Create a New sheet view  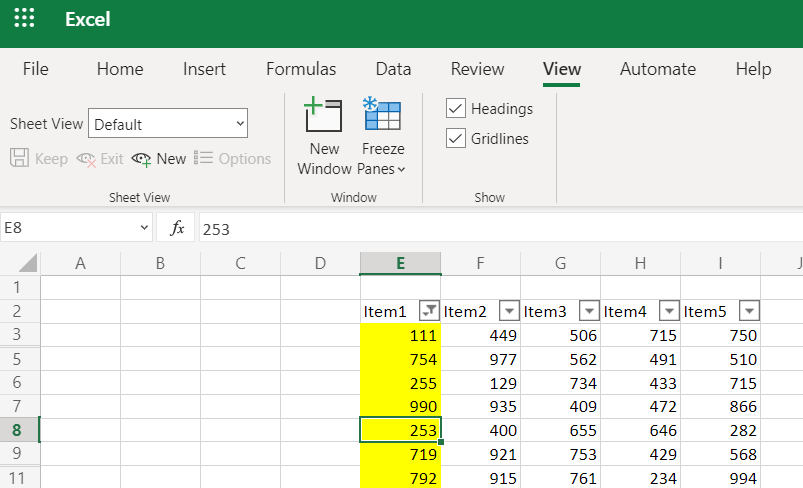coord(158,159)
